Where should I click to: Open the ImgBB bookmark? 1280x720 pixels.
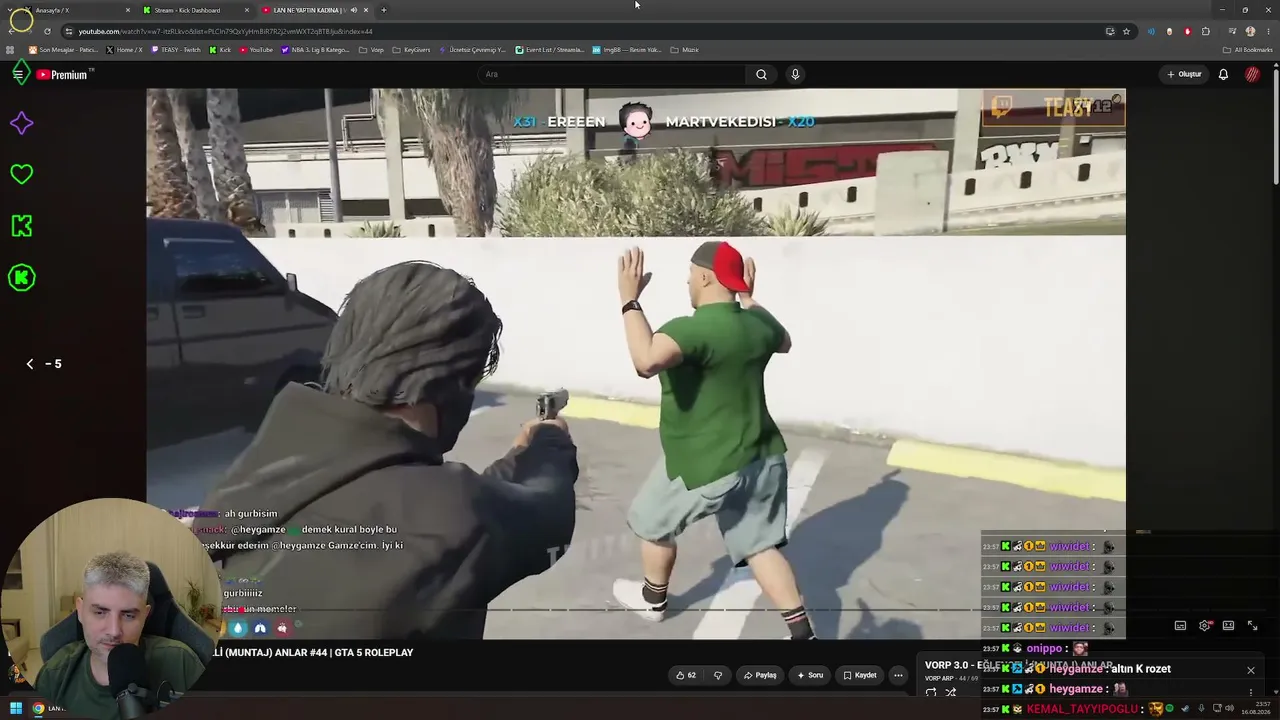[x=627, y=50]
